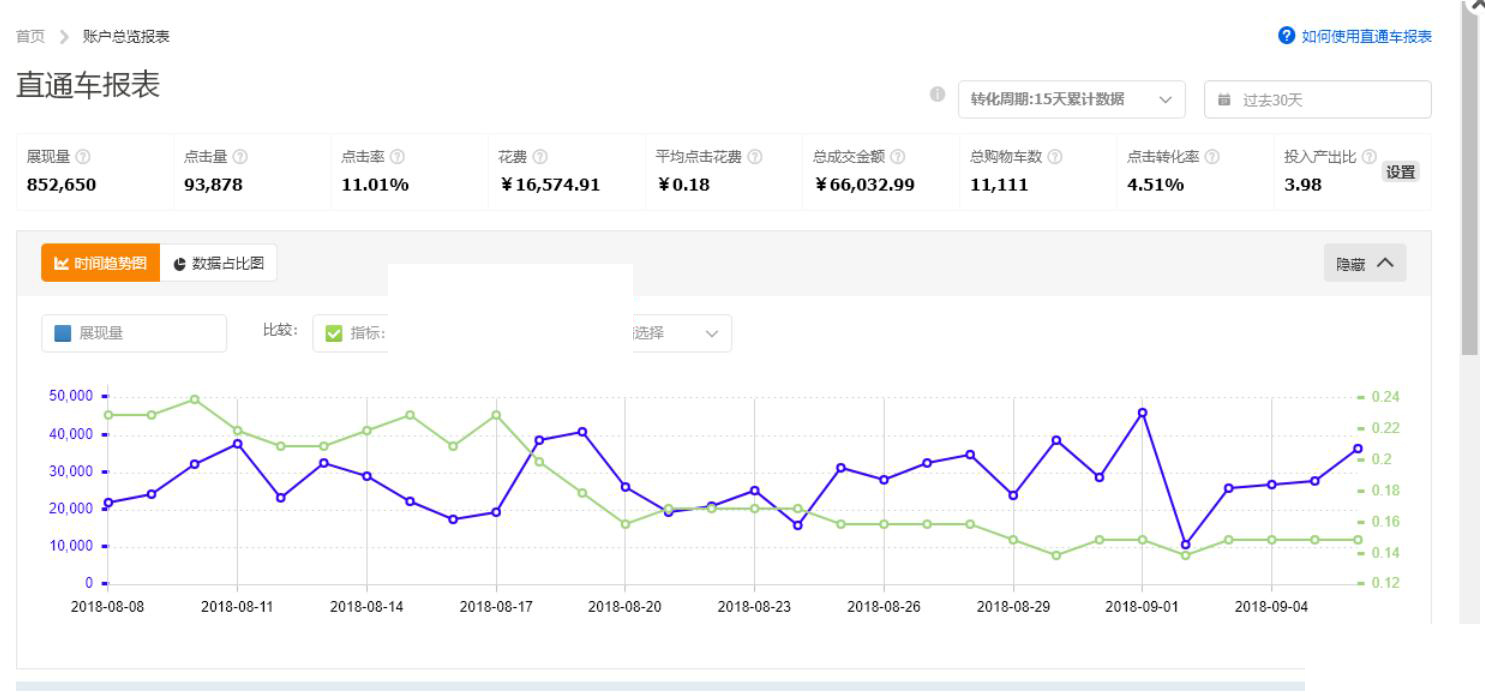Open the 转化周期 15天累计数据 dropdown
The width and height of the screenshot is (1485, 696).
click(x=1071, y=99)
